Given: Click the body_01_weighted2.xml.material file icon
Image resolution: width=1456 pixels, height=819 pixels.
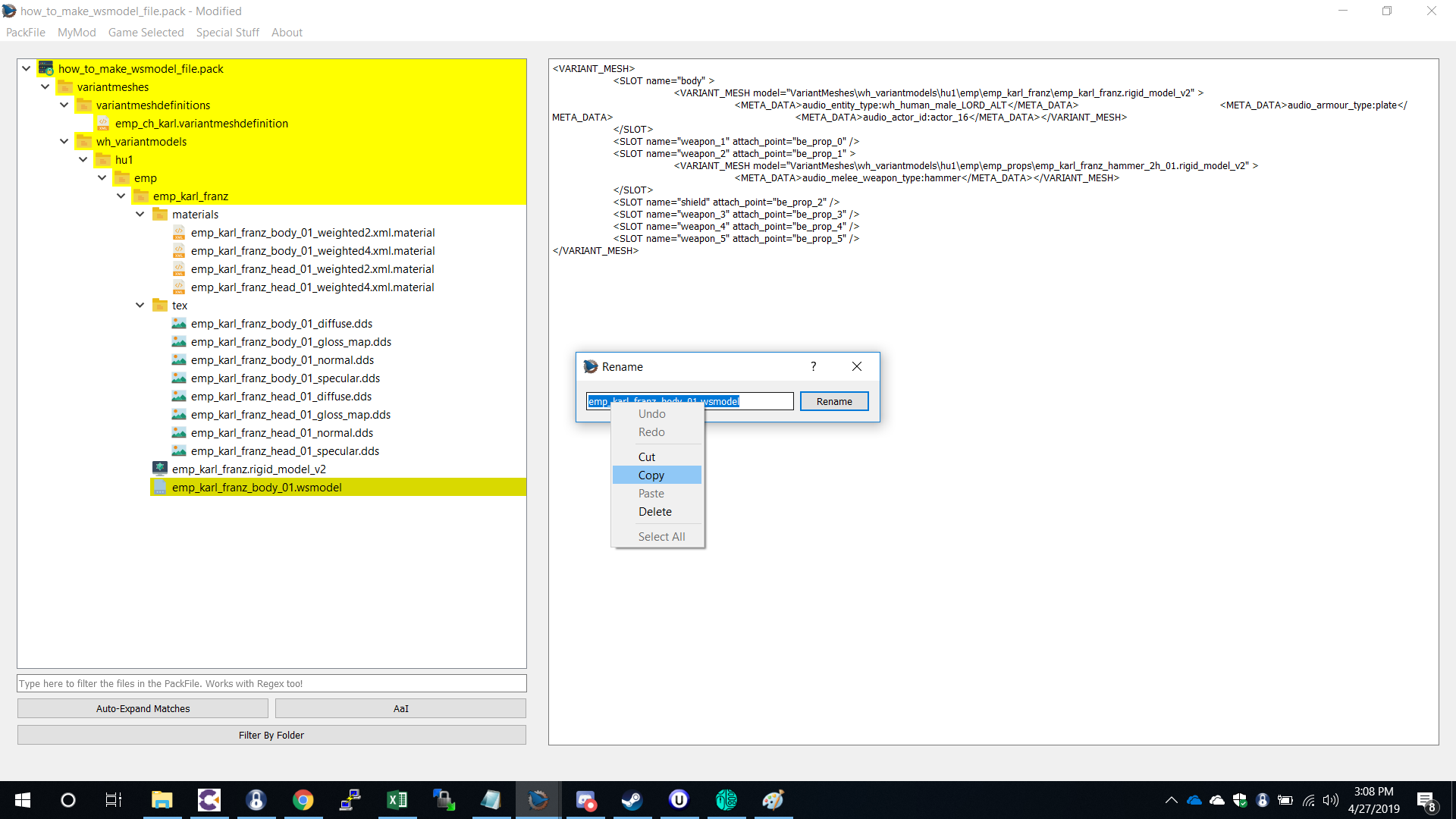Looking at the screenshot, I should (179, 232).
